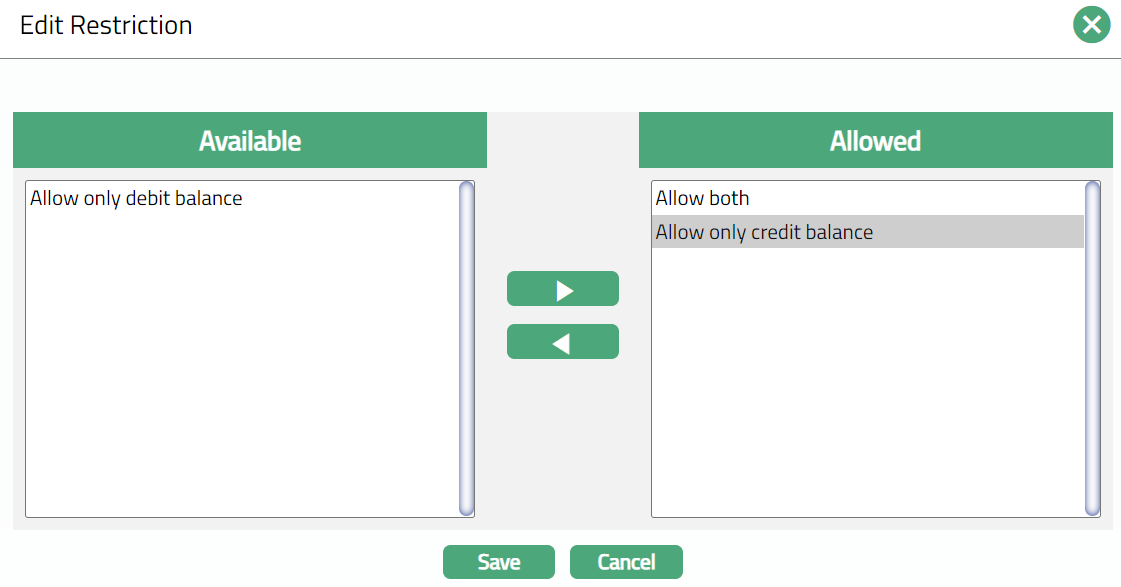Viewport: 1121px width, 587px height.
Task: Click empty space inside the Allowed list
Action: pos(865,400)
